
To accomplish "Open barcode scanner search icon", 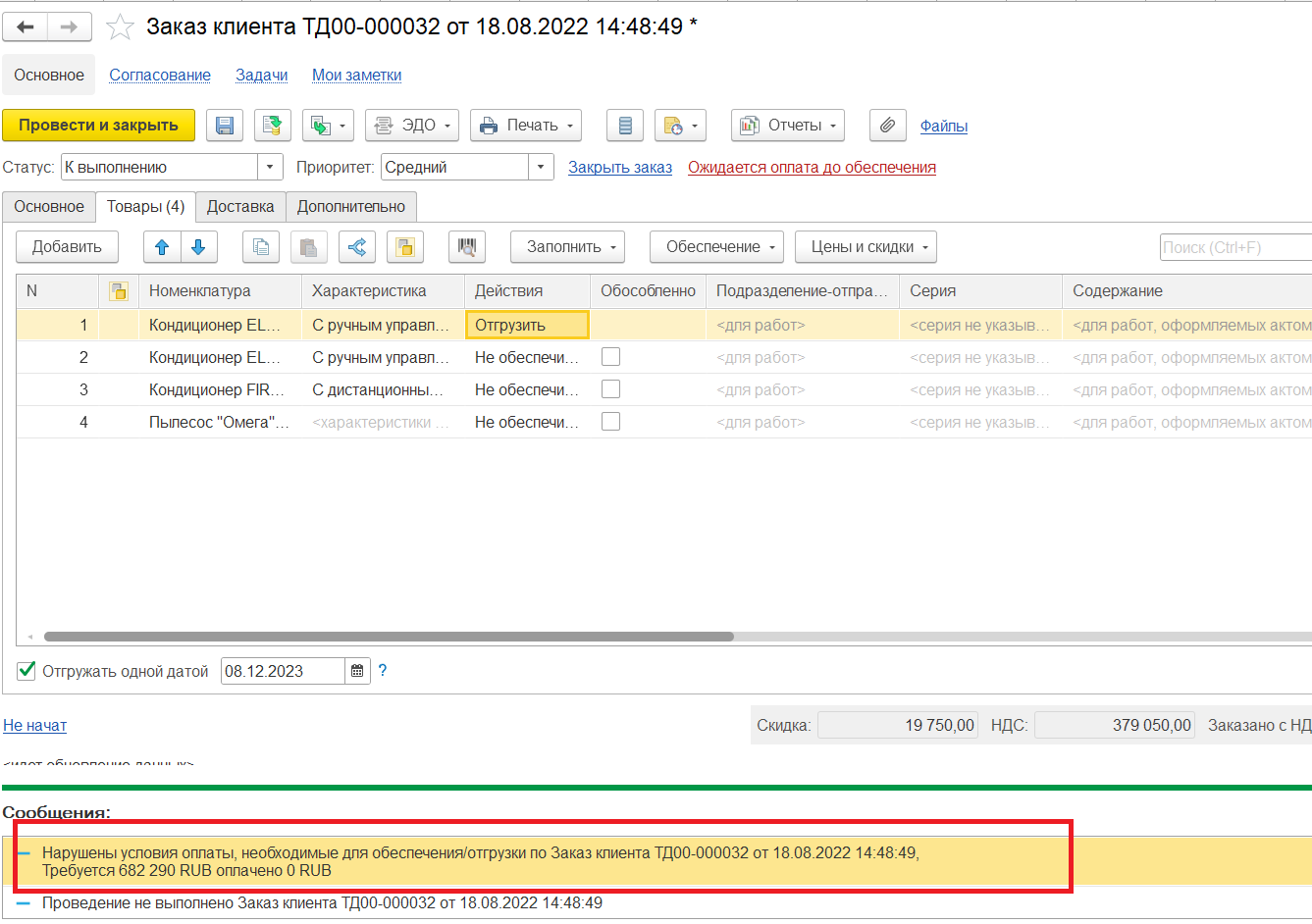I will 467,247.
